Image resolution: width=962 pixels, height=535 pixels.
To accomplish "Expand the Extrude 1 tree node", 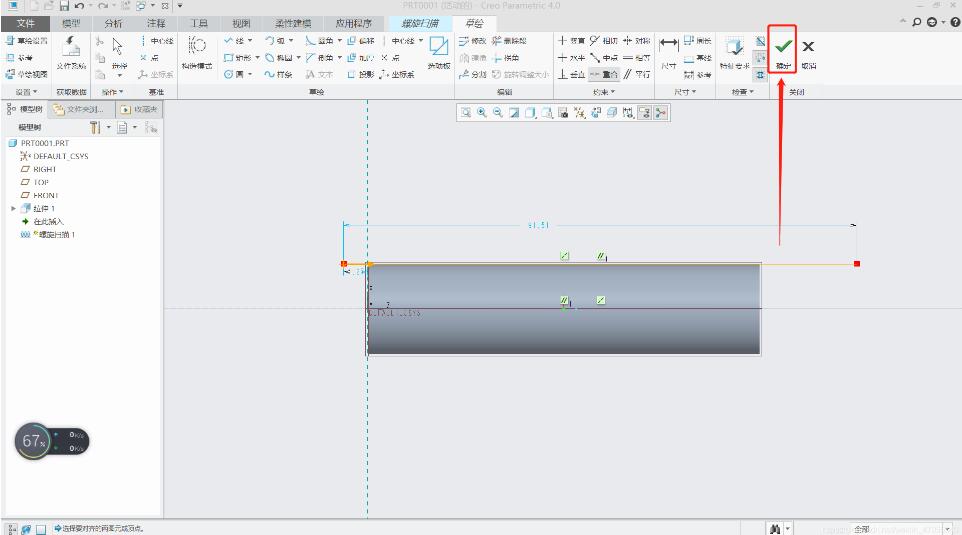I will click(13, 209).
